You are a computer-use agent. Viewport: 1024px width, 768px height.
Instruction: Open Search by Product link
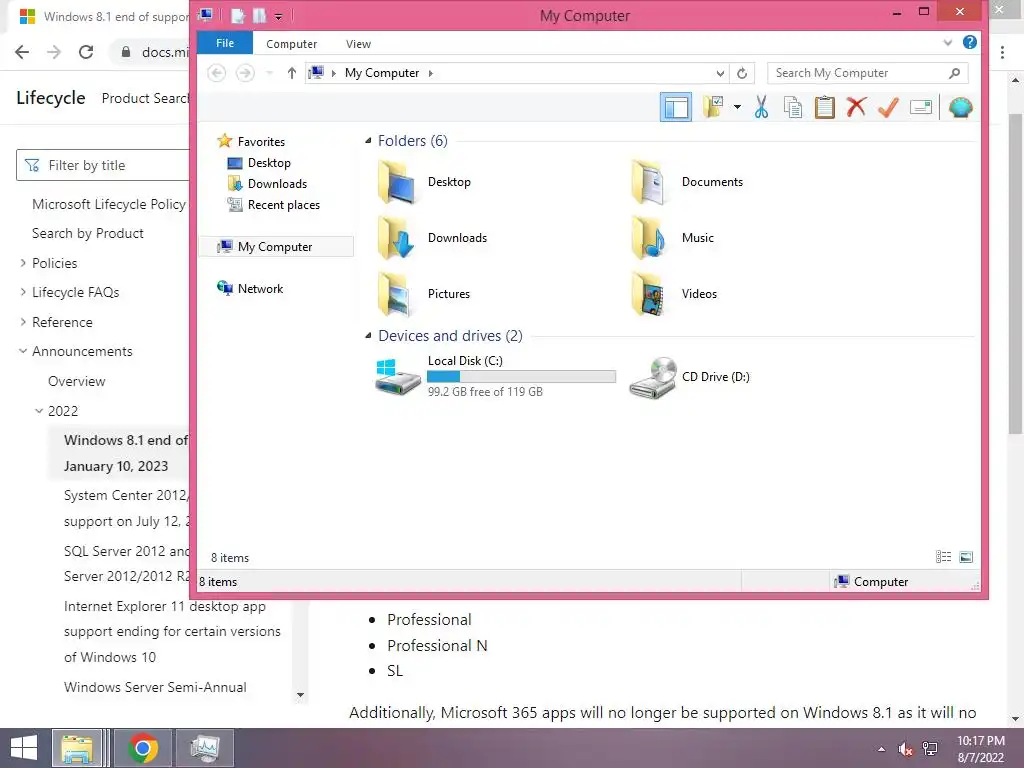point(88,233)
